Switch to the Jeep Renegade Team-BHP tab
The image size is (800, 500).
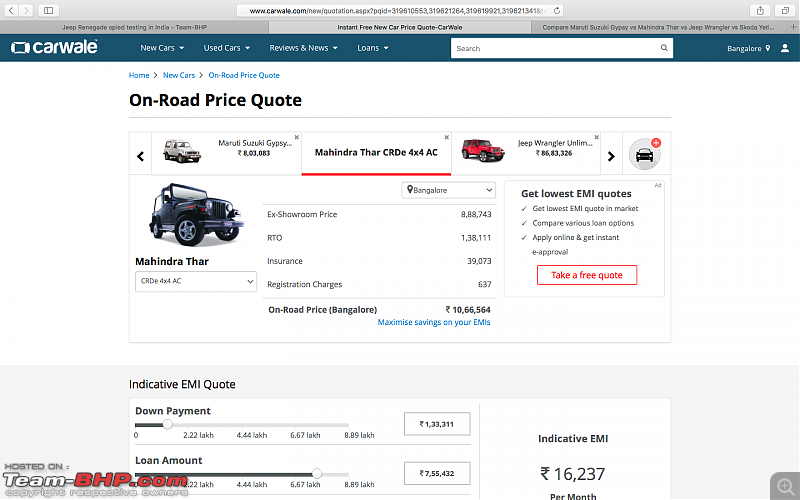[134, 27]
